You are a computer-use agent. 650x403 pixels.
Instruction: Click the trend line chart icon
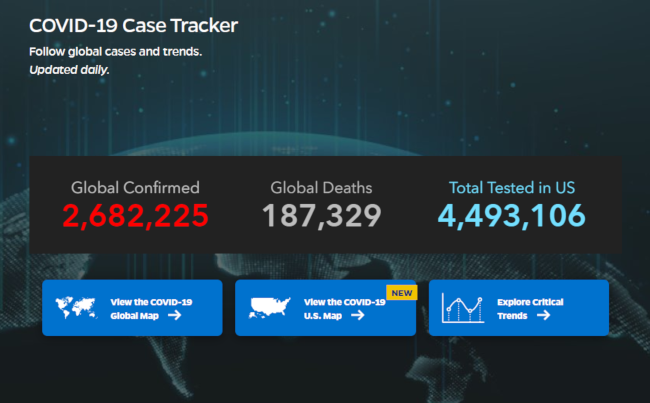point(463,308)
